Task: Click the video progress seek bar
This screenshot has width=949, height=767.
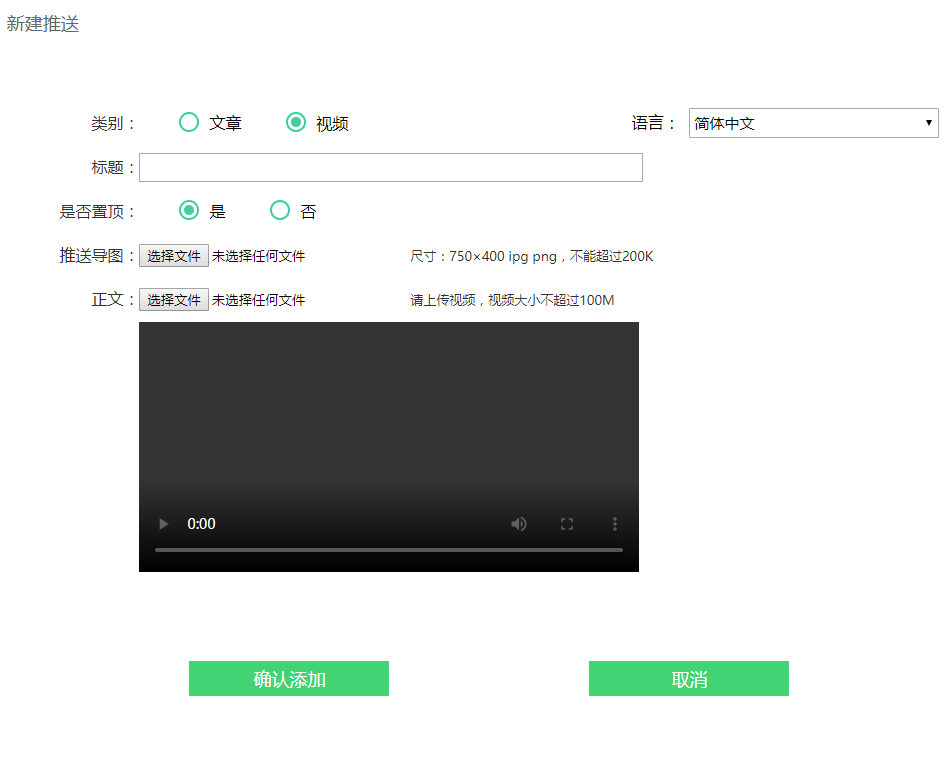Action: (389, 550)
